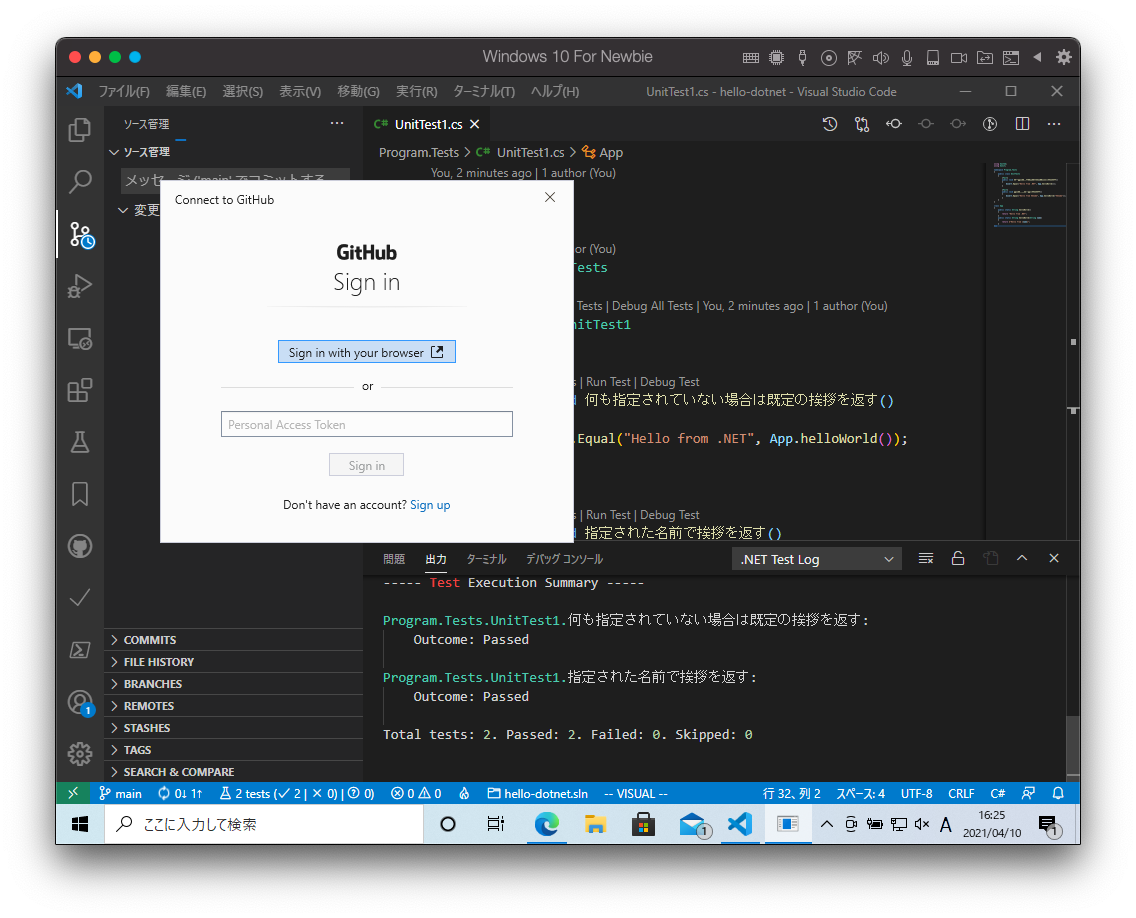Expand the COMMITS section
Screen dimensions: 1136x918
click(150, 640)
